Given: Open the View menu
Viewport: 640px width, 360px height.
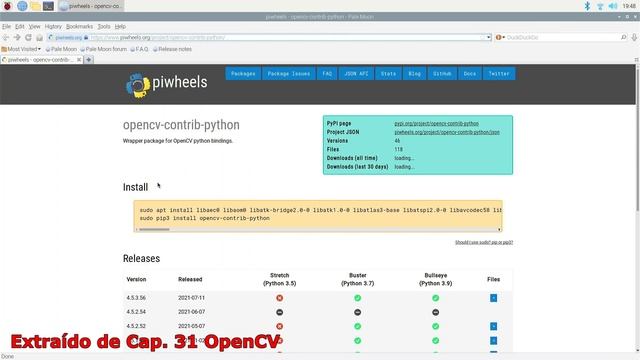Looking at the screenshot, I should 34,27.
